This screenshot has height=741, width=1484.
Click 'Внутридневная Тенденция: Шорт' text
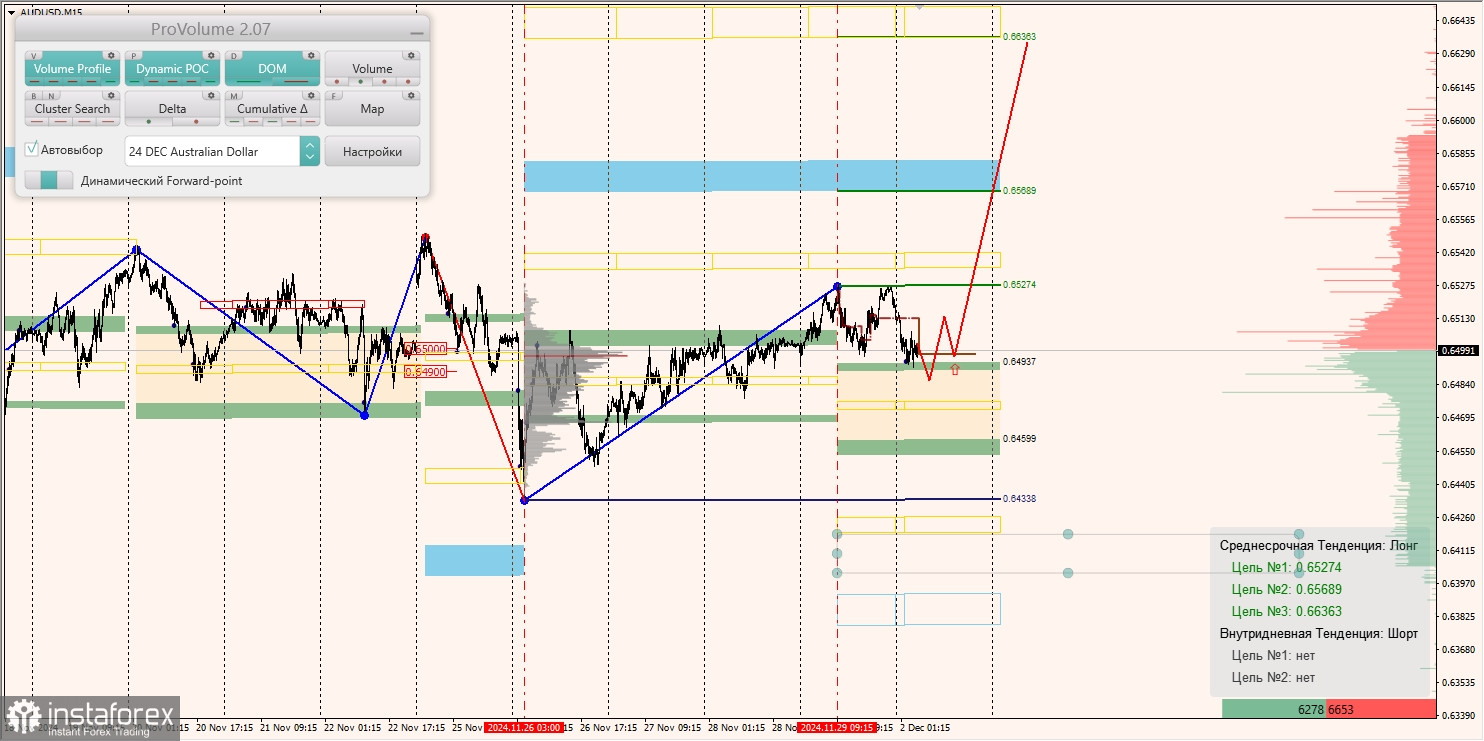coord(1319,634)
